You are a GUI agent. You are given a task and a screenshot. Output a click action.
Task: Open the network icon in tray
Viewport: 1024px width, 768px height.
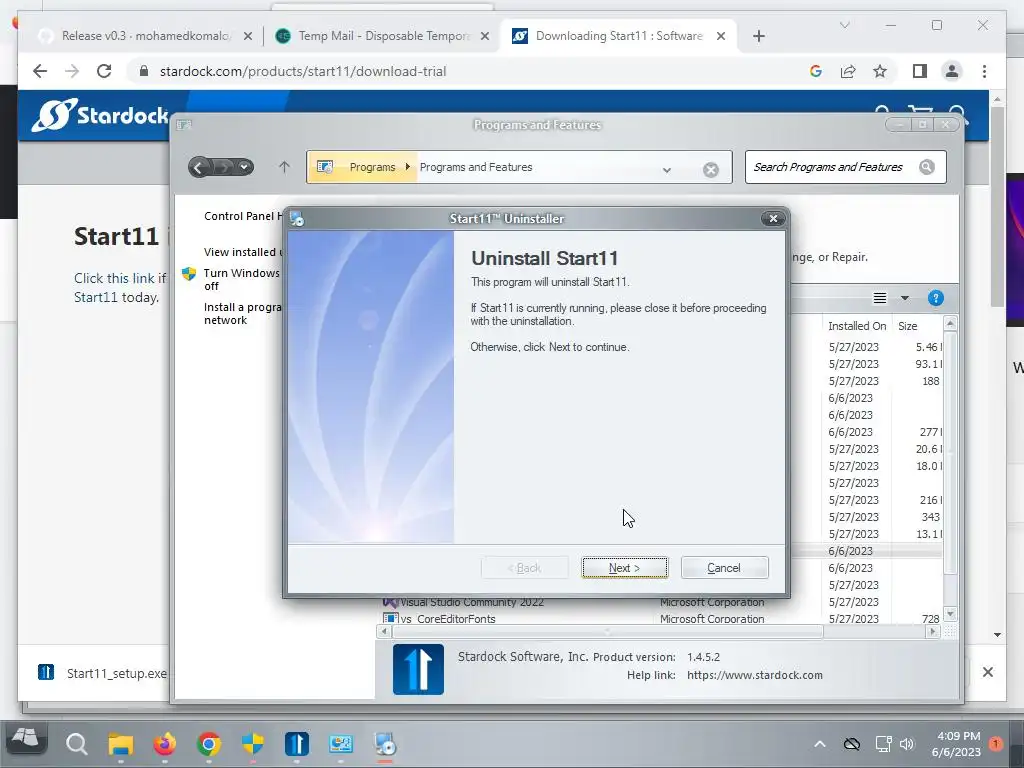pos(883,744)
